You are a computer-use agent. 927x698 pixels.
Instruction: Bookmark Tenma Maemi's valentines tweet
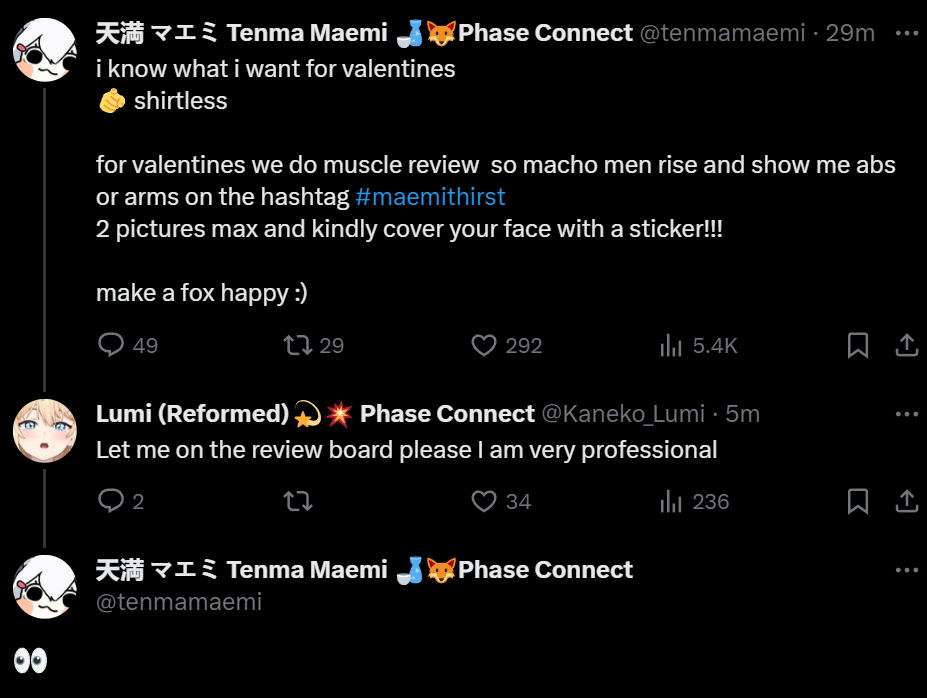(x=857, y=346)
